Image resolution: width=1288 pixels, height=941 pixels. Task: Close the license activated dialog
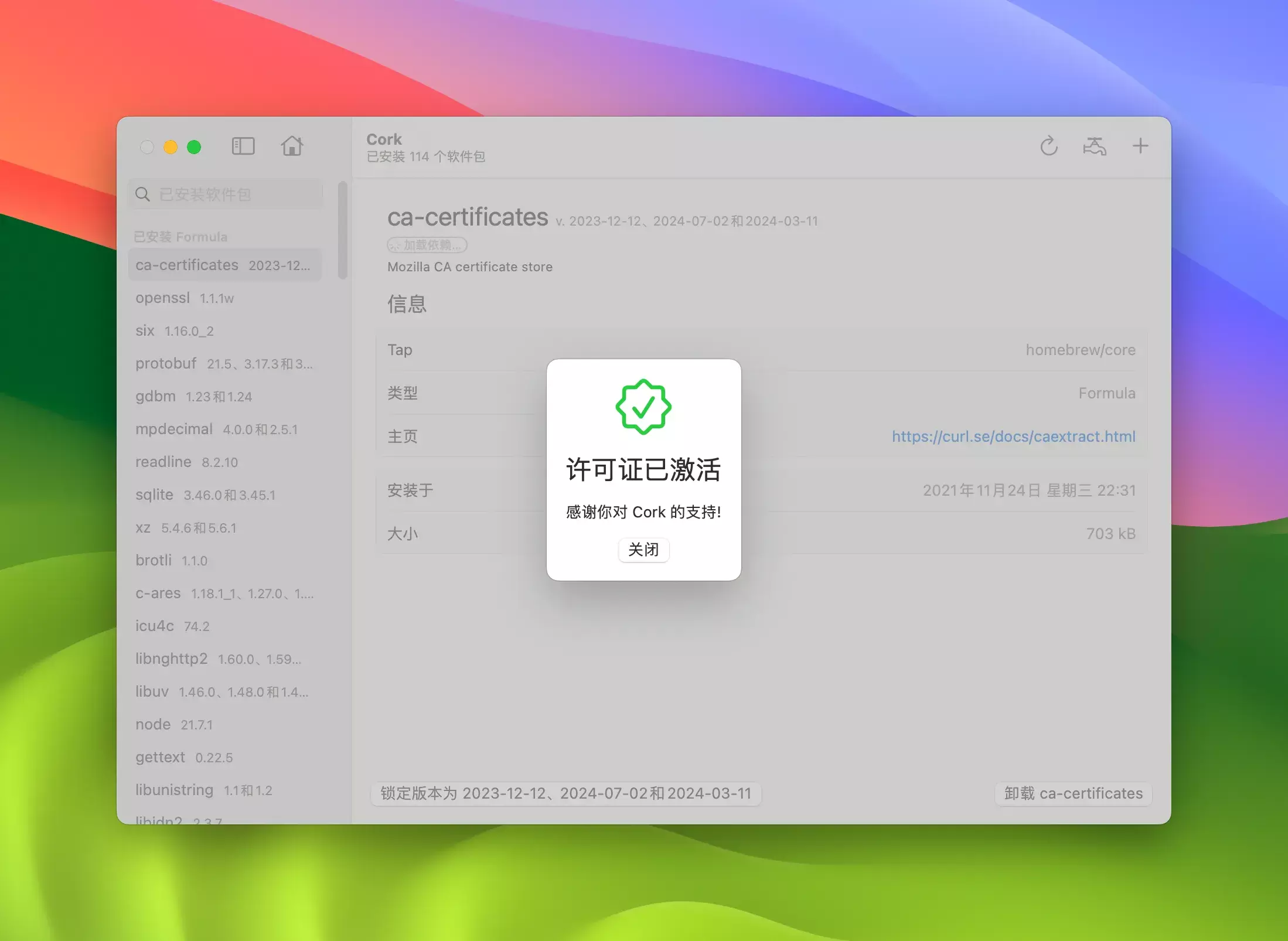point(643,550)
